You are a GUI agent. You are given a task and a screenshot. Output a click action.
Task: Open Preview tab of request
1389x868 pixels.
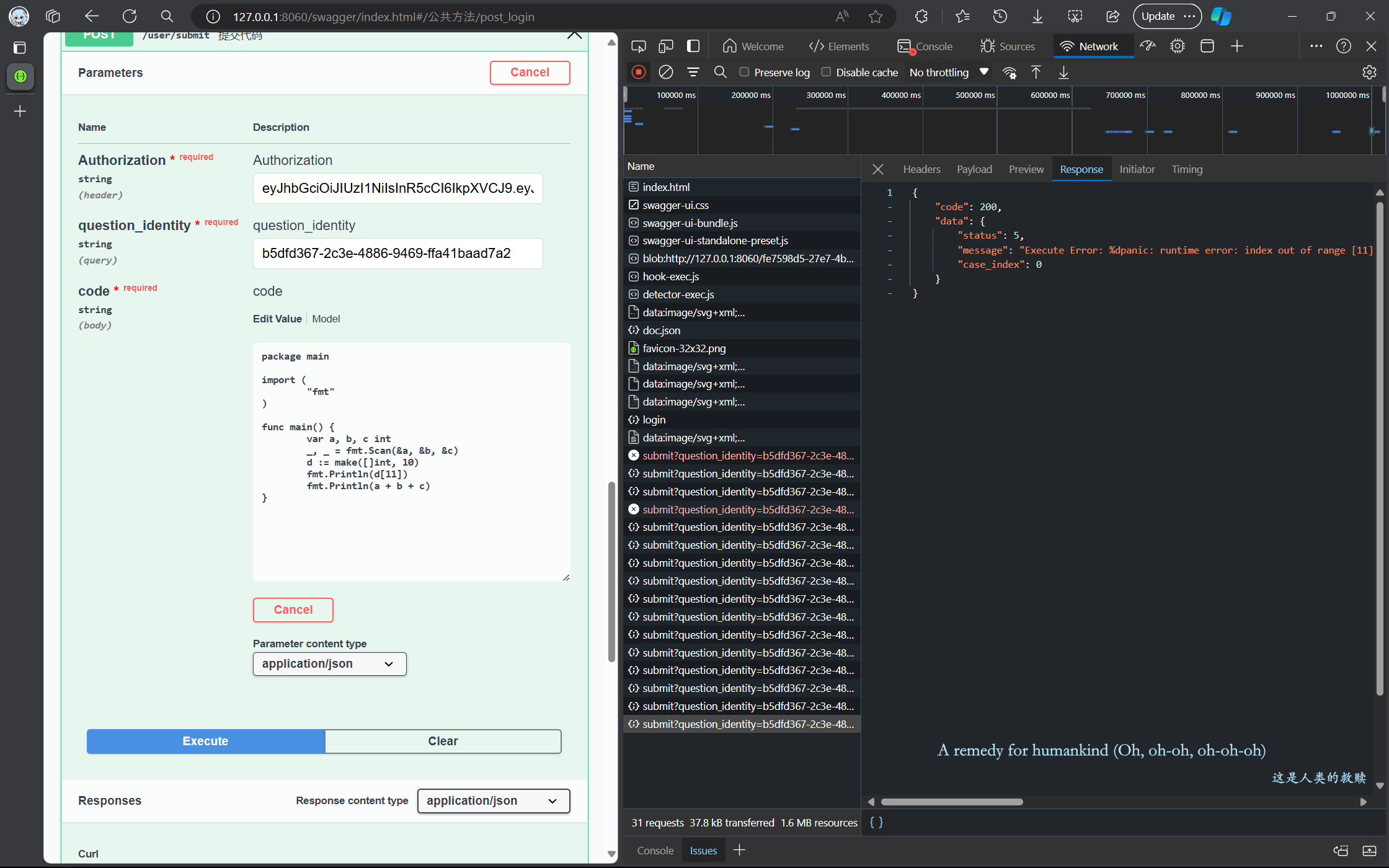pos(1026,169)
